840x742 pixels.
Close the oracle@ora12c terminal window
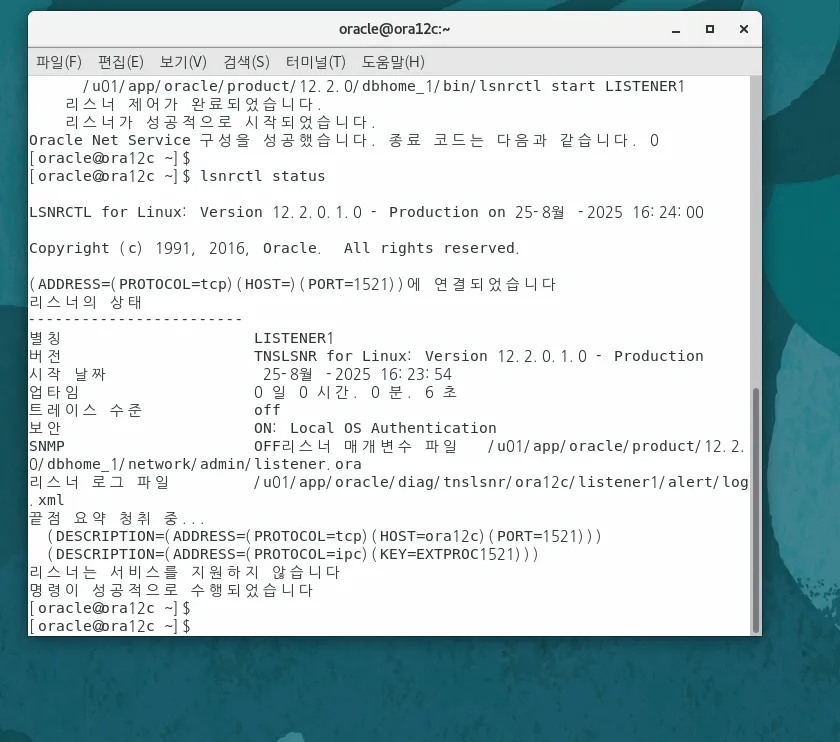(x=744, y=29)
